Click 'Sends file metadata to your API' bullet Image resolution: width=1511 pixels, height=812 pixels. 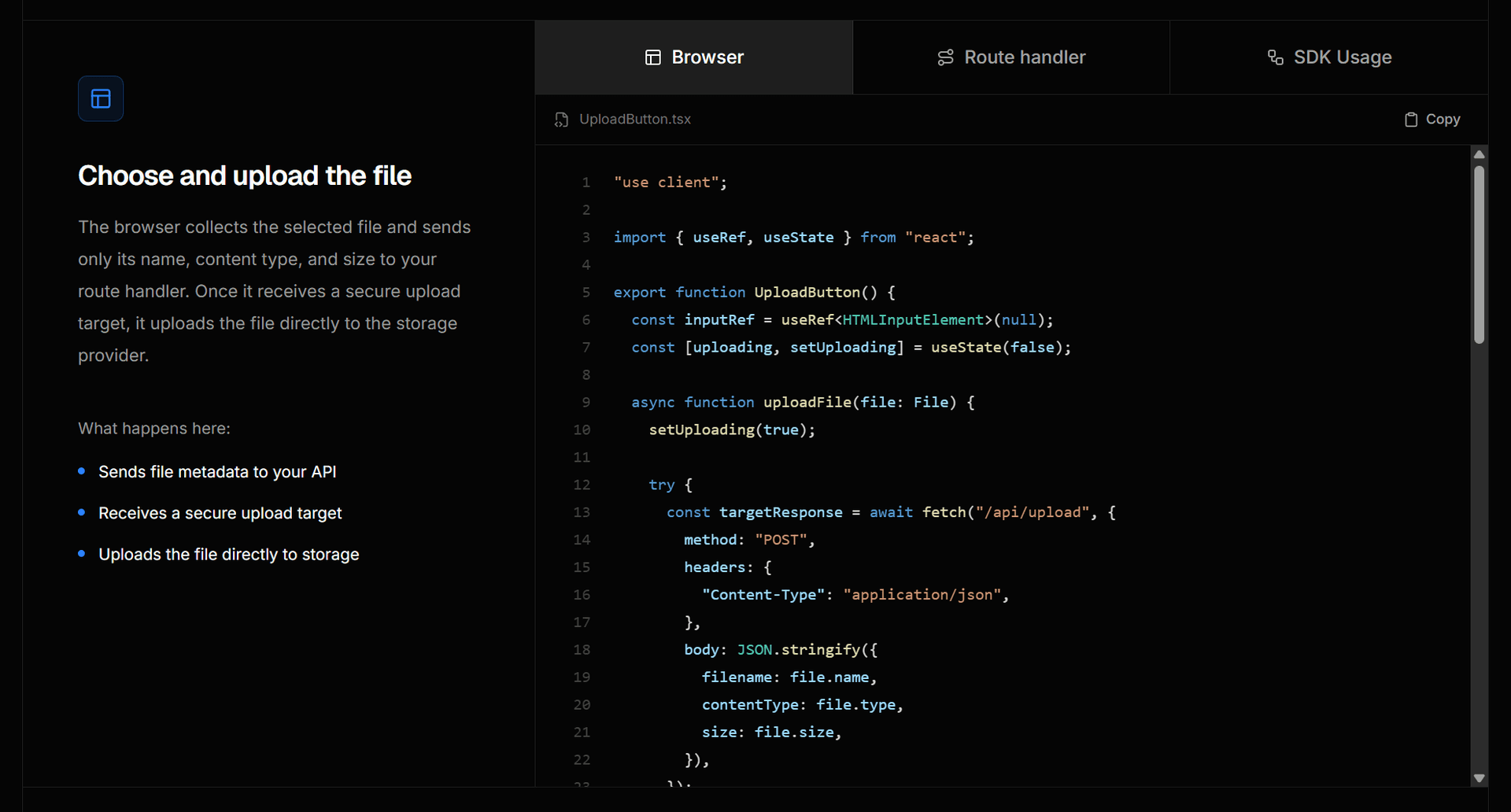217,472
